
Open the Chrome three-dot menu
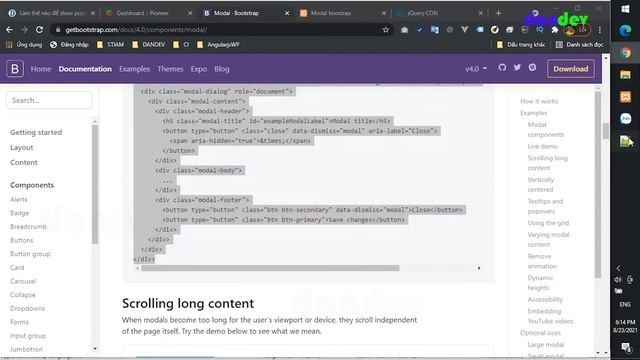pyautogui.click(x=600, y=30)
